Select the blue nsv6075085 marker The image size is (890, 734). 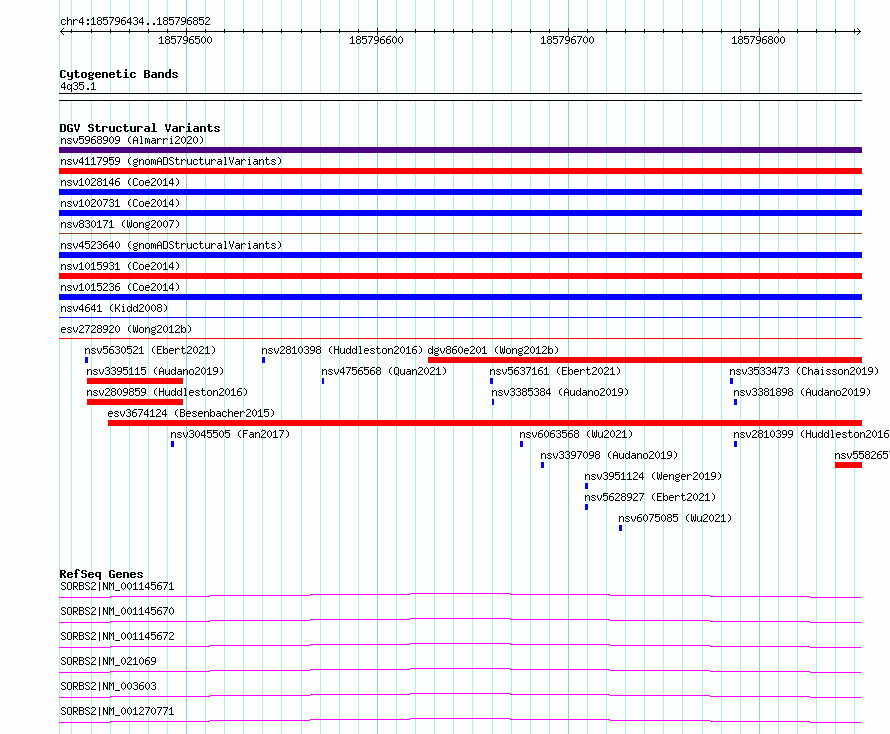coord(620,528)
